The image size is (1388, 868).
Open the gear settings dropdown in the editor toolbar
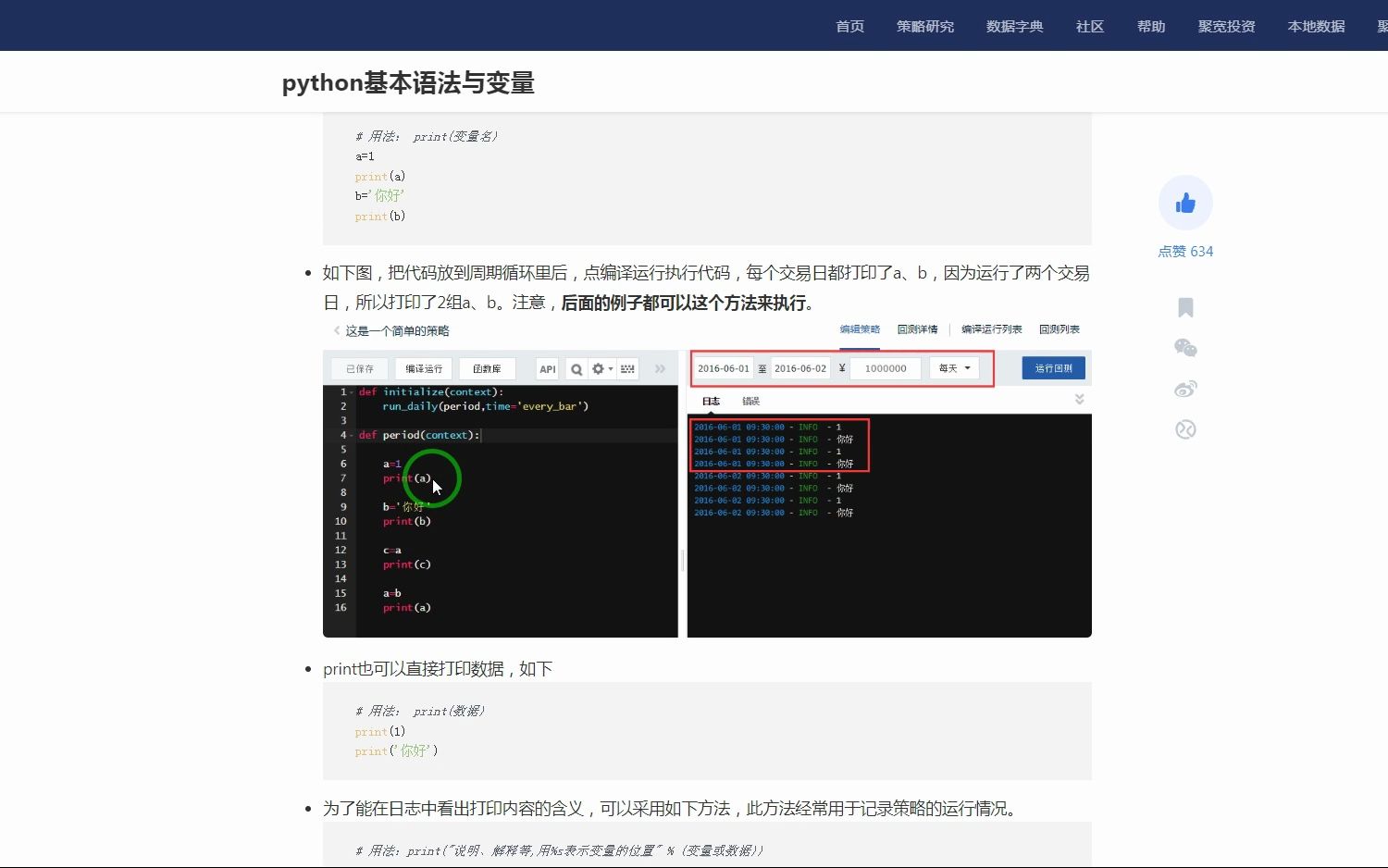(602, 369)
